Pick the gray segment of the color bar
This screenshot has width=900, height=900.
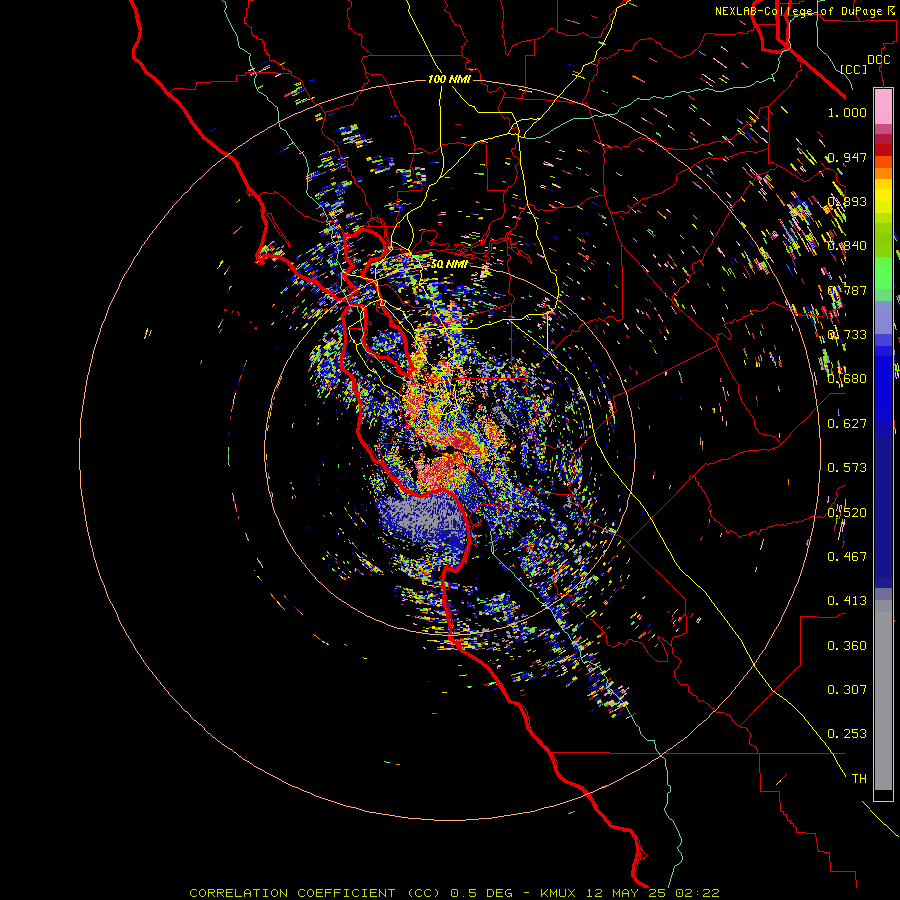click(x=883, y=695)
